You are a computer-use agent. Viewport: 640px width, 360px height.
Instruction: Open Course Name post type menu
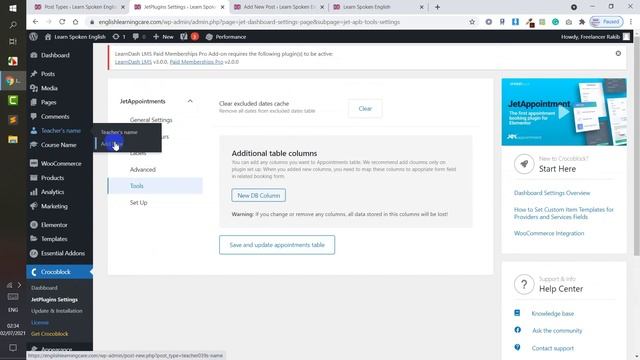coord(58,145)
